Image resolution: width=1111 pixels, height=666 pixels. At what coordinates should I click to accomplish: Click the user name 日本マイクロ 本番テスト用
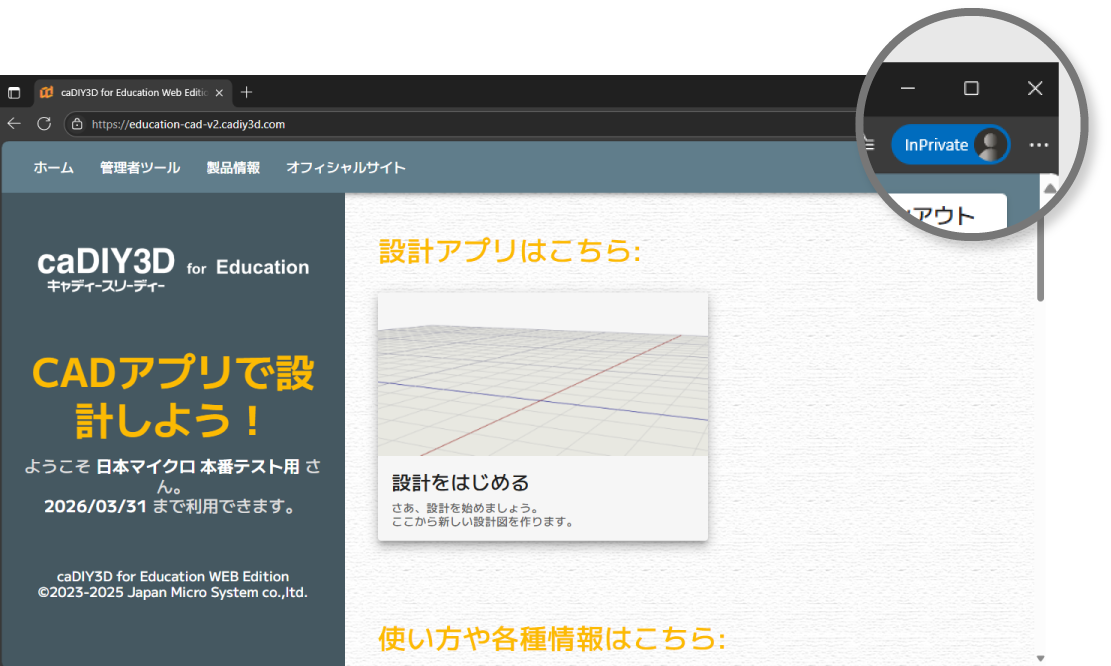pos(198,467)
